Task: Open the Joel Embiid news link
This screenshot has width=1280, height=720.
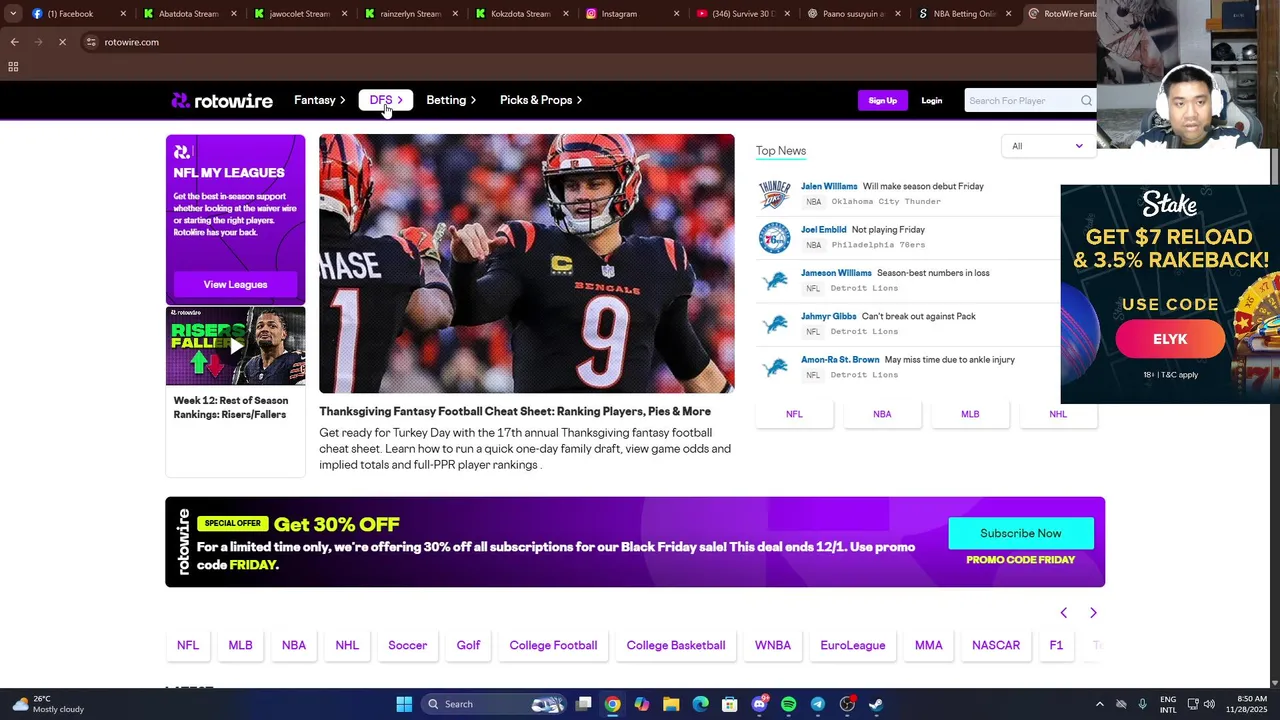Action: click(824, 229)
